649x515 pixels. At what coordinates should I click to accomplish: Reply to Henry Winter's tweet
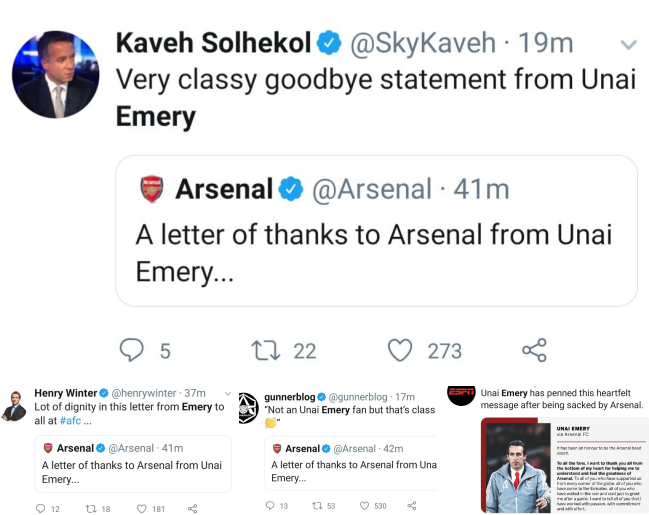click(40, 509)
